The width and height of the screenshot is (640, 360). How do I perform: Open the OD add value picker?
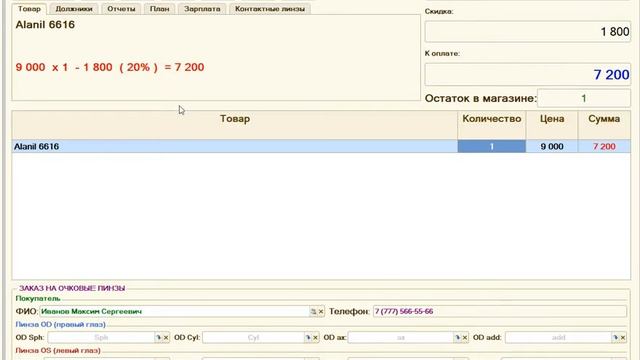click(615, 338)
